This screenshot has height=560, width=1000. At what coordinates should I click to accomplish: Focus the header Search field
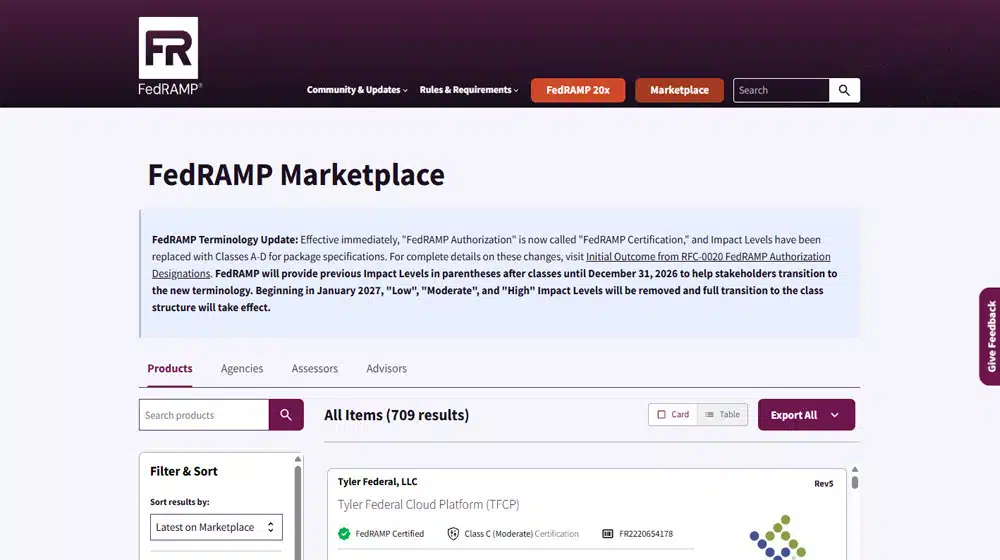(x=781, y=90)
